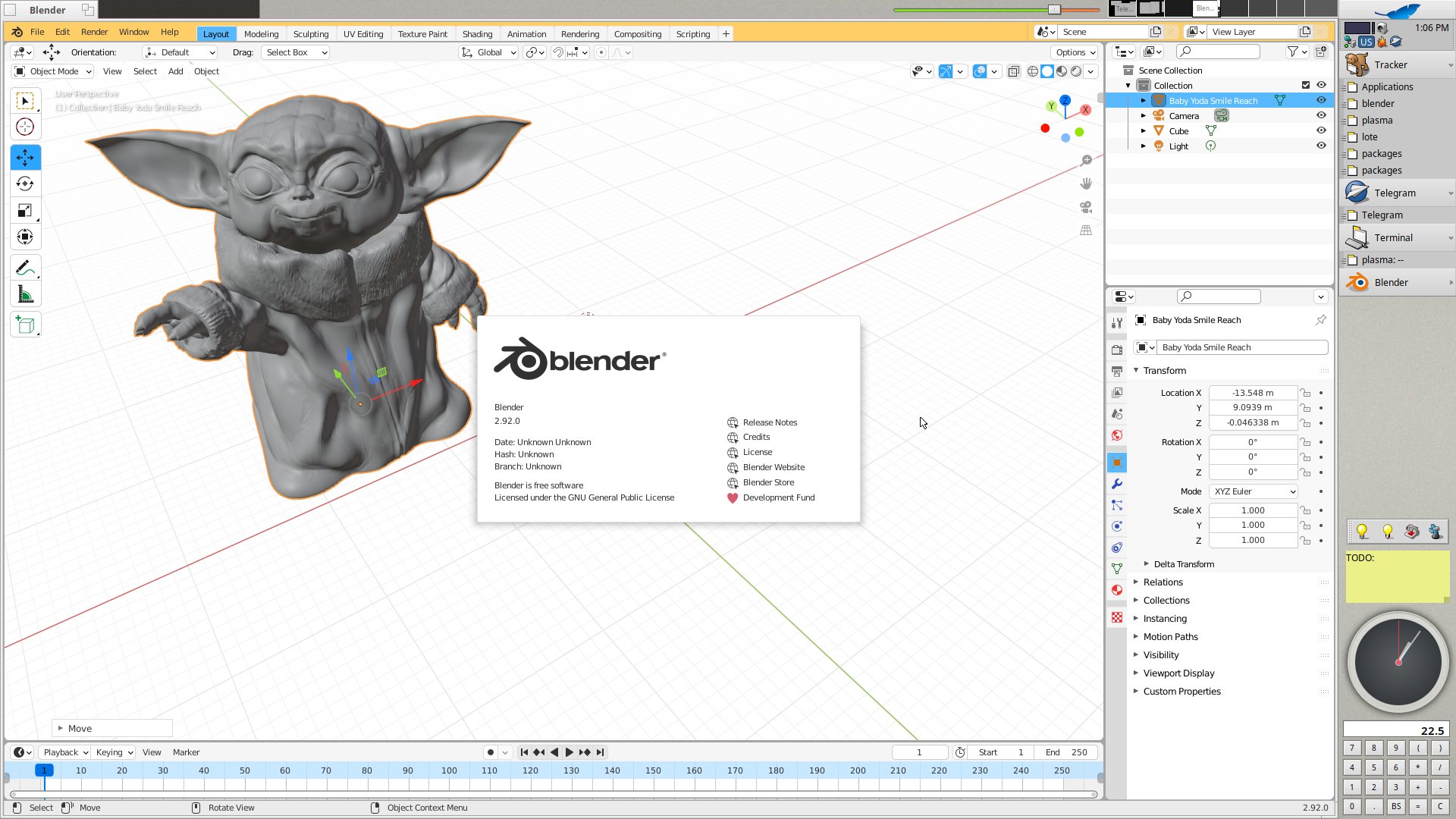Image resolution: width=1456 pixels, height=819 pixels.
Task: Open the Render menu
Action: 94,32
